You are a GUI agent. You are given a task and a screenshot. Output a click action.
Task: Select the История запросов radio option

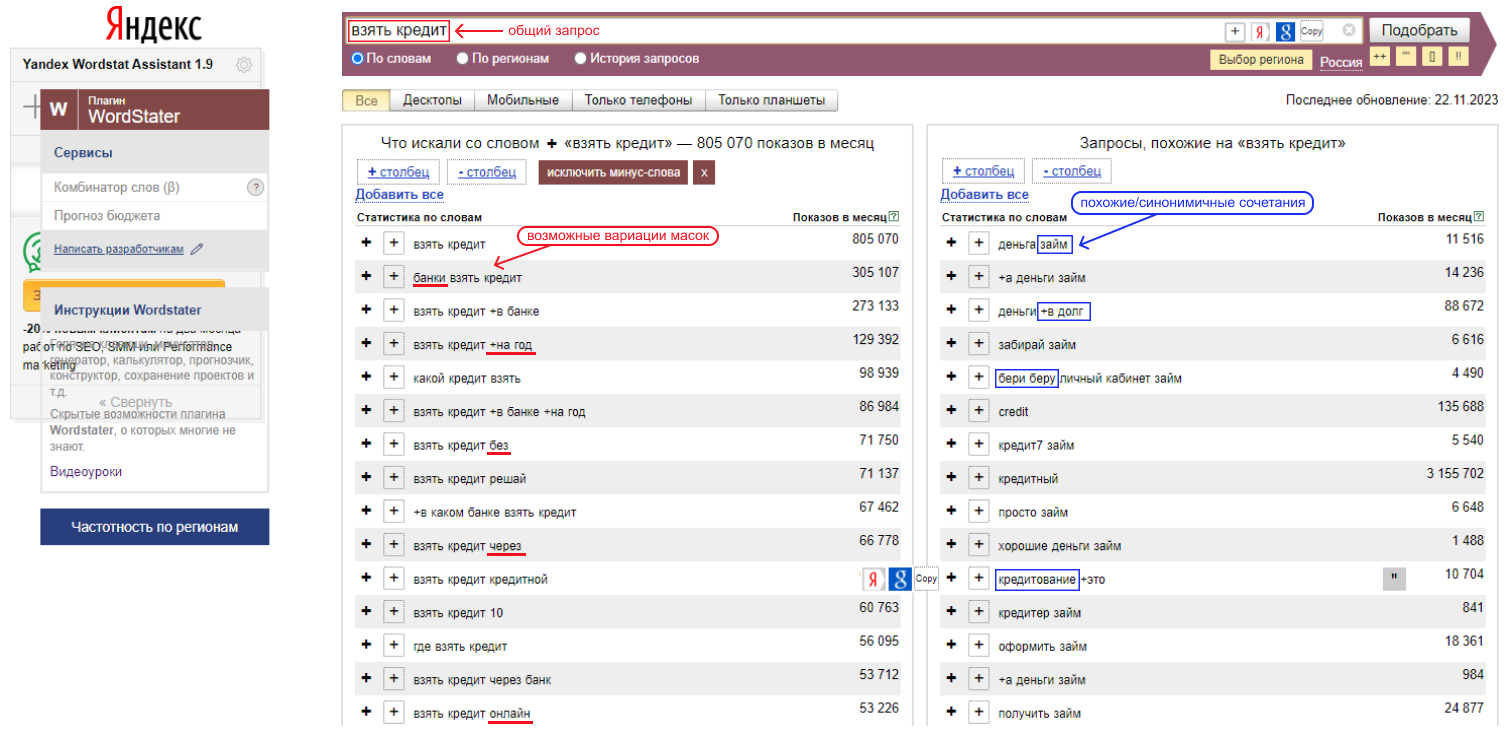(x=580, y=59)
